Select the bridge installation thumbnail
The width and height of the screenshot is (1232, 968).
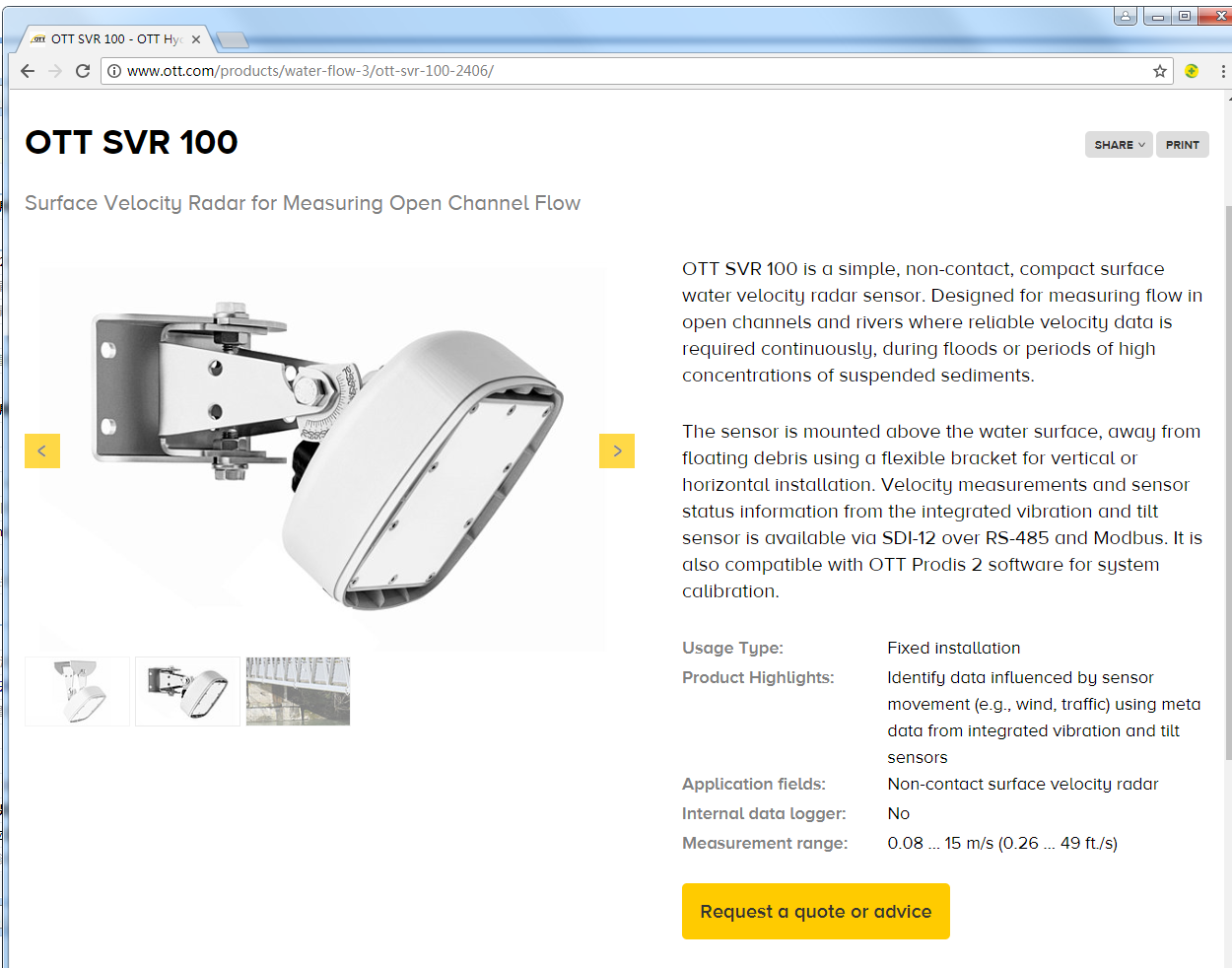point(298,691)
